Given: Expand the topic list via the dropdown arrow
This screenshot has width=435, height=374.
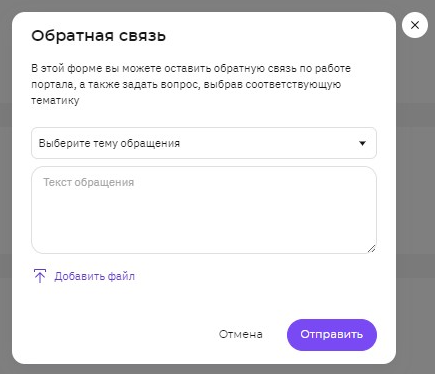Looking at the screenshot, I should 362,143.
